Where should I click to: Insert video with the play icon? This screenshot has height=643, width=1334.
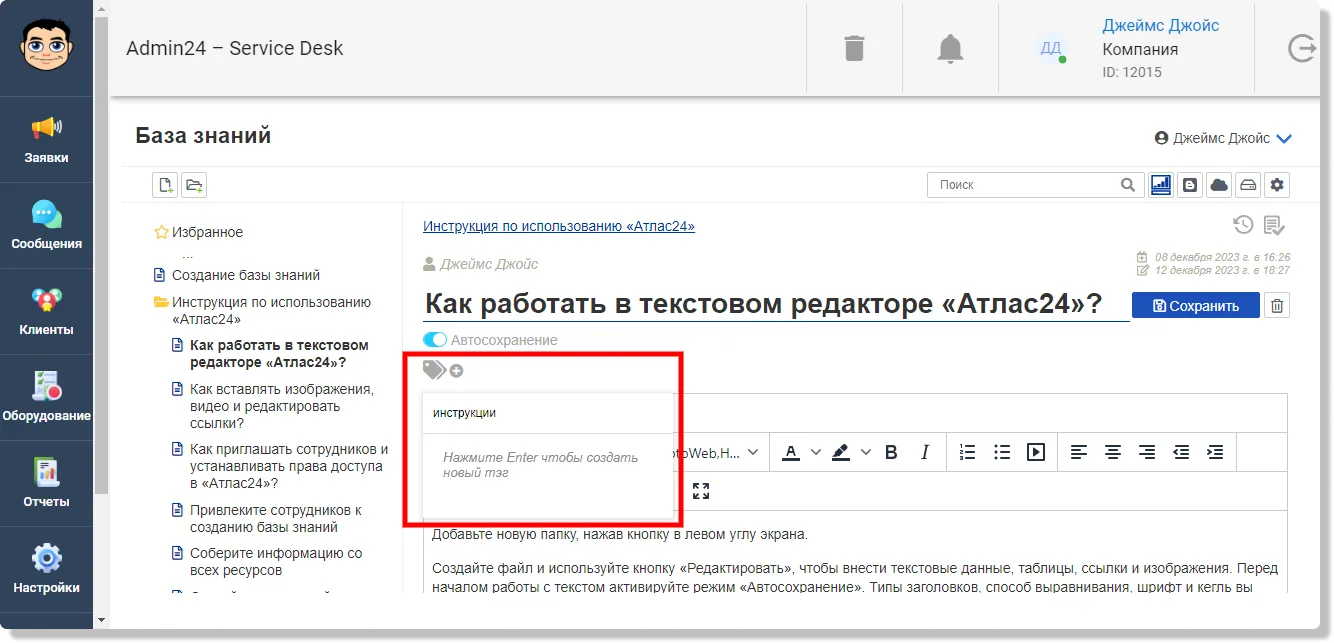click(x=1036, y=453)
